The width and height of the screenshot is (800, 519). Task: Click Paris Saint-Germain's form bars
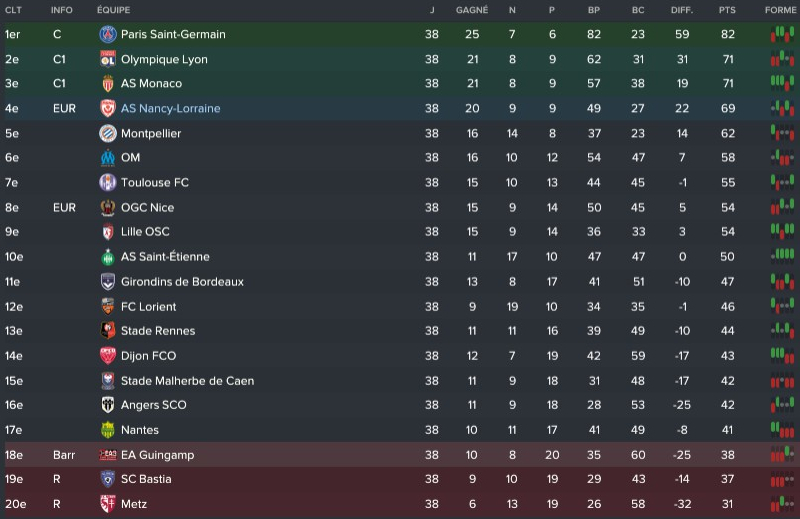pyautogui.click(x=780, y=34)
